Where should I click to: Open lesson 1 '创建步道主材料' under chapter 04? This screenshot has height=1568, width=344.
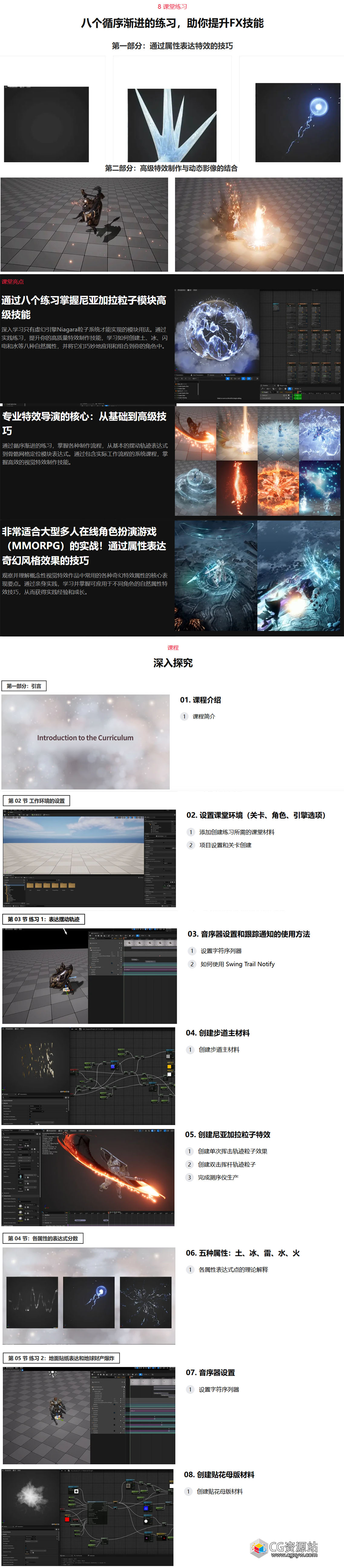click(219, 1049)
